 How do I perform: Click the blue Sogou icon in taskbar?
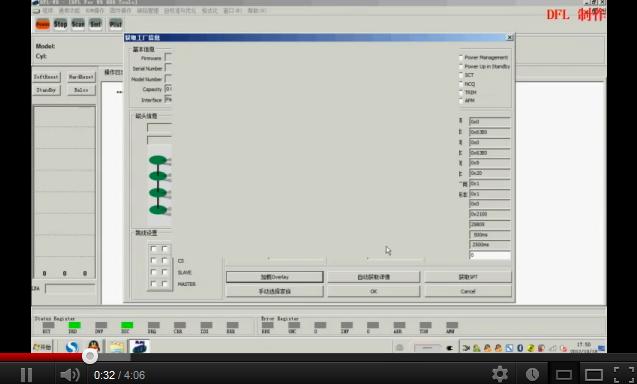(72, 347)
